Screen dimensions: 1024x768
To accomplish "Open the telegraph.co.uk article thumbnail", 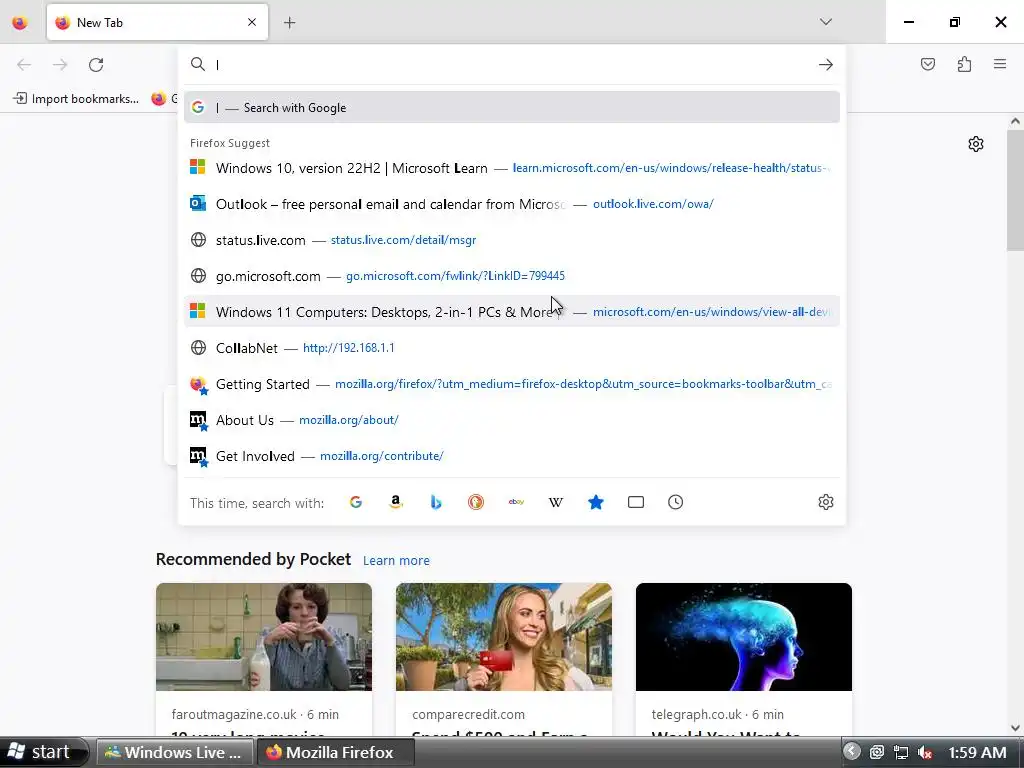I will [x=744, y=637].
